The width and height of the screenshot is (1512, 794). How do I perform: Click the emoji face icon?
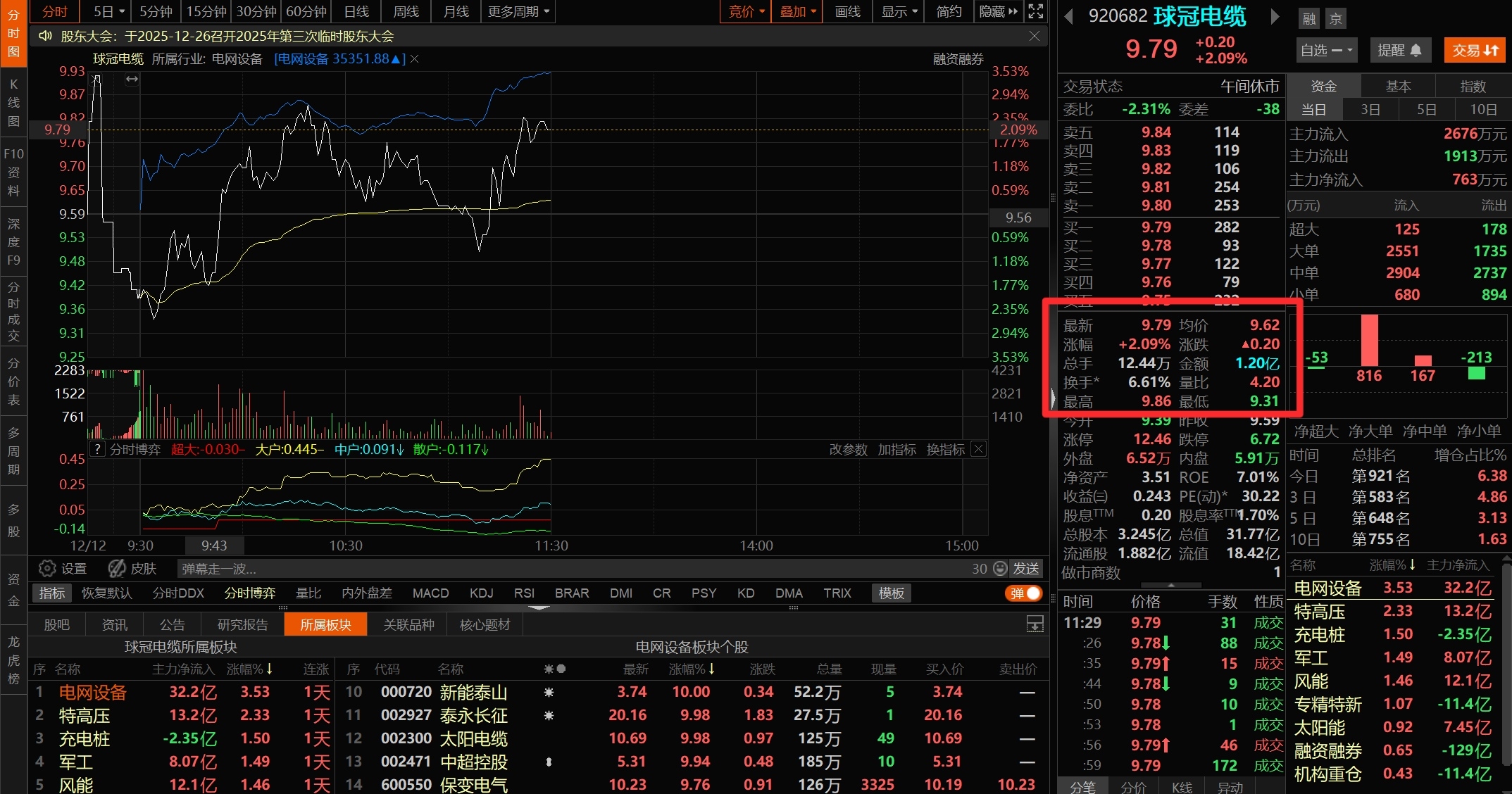1000,568
